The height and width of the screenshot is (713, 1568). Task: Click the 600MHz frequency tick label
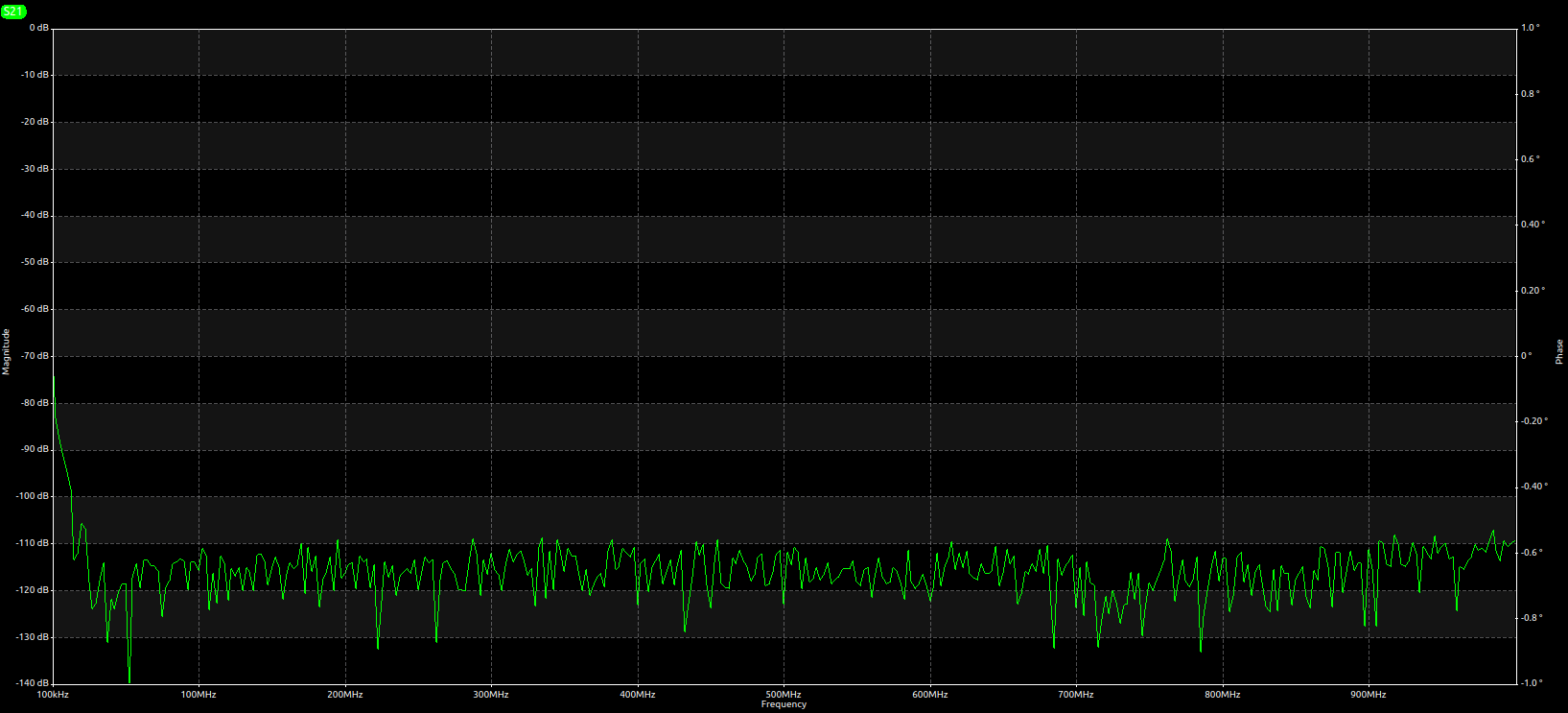930,694
